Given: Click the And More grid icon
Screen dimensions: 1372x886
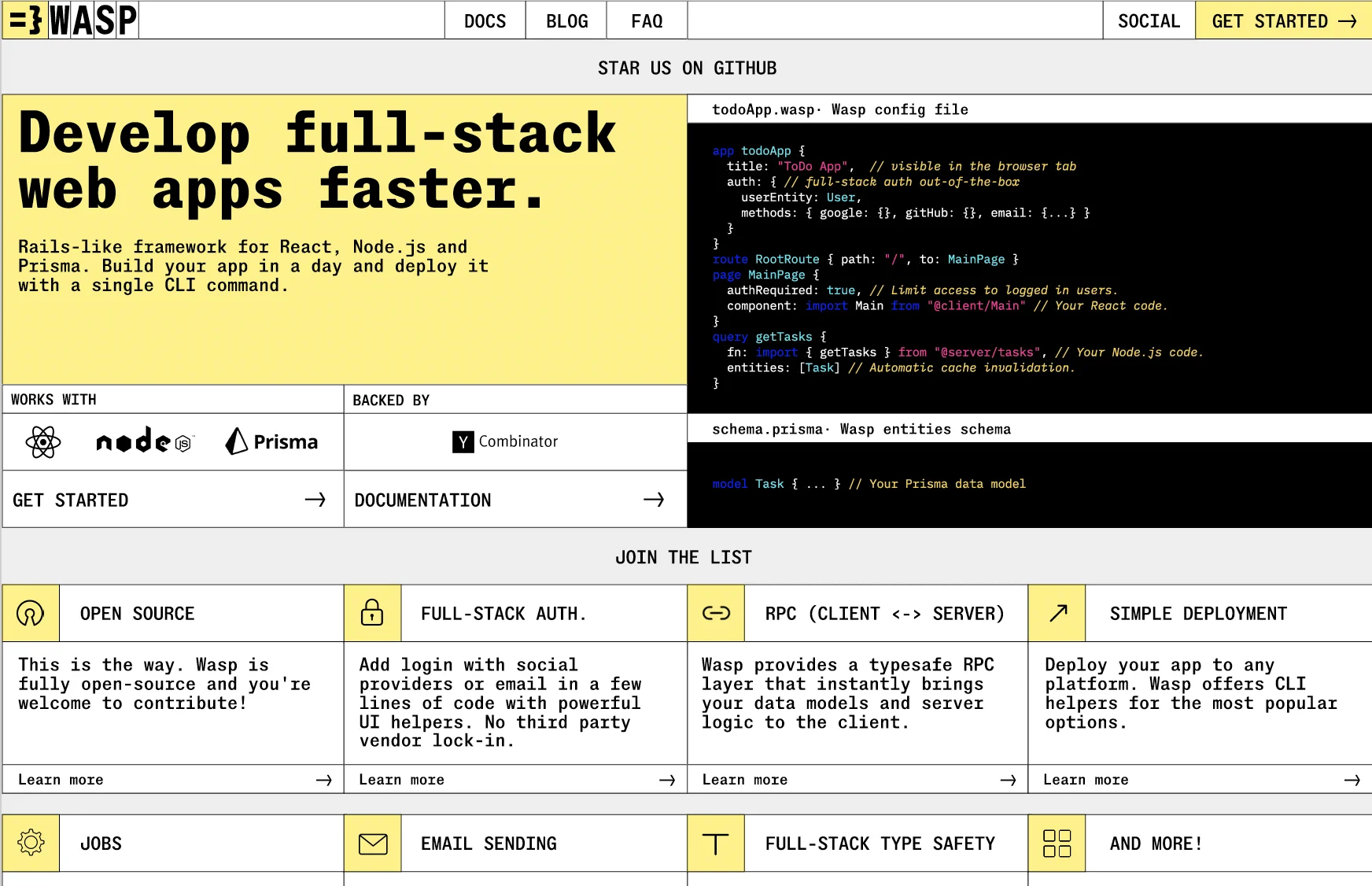Looking at the screenshot, I should coord(1057,843).
